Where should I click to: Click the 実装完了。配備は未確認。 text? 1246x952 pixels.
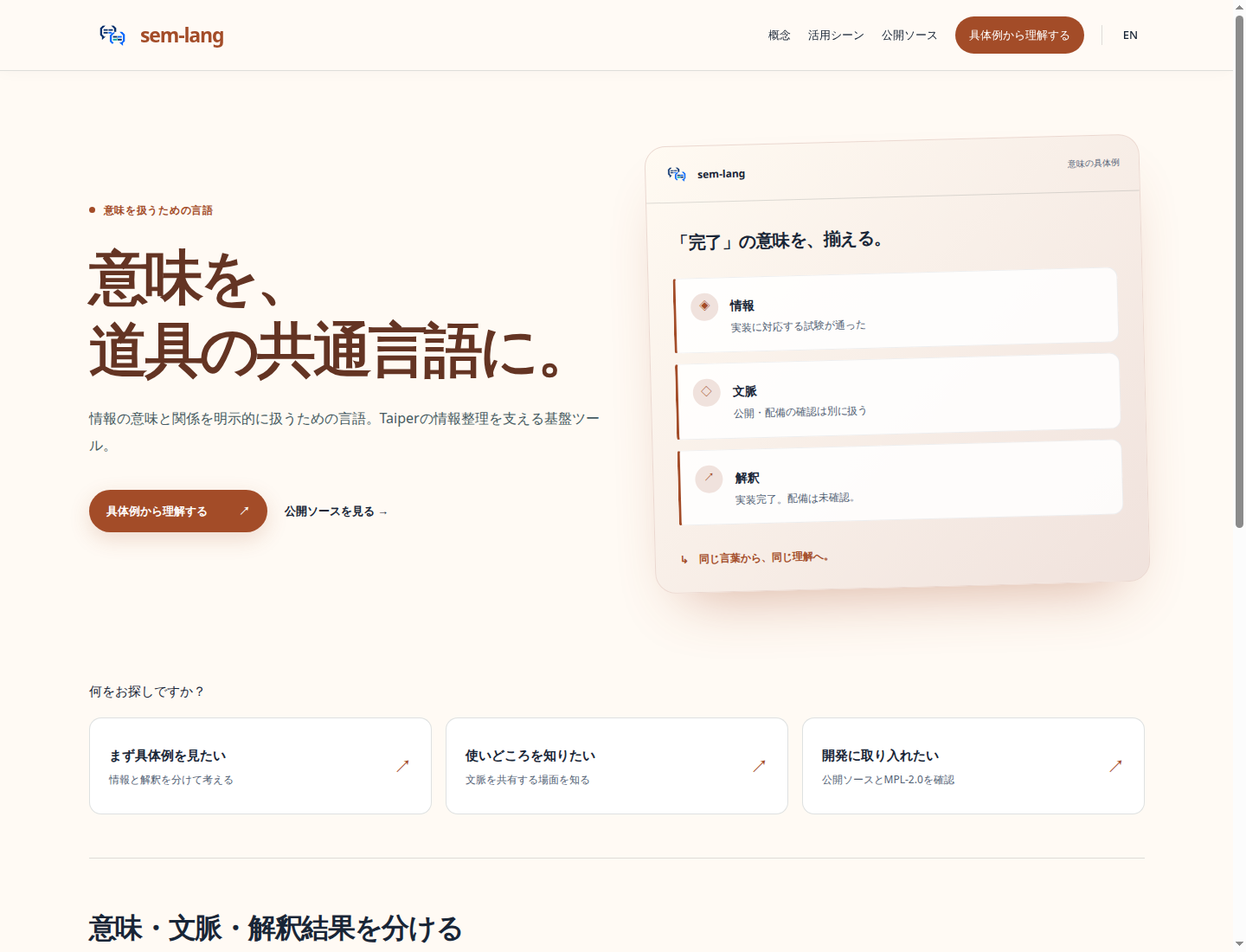(795, 499)
